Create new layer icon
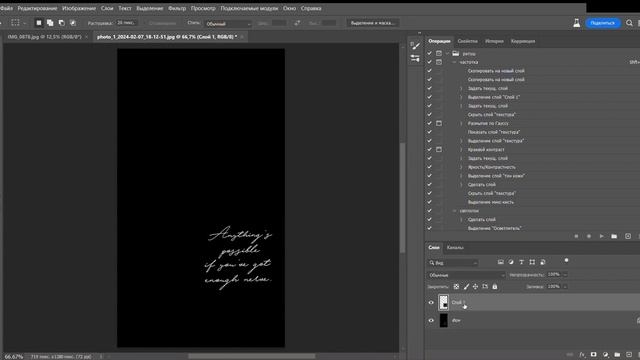Screen dimensions: 640x360 click(629, 355)
